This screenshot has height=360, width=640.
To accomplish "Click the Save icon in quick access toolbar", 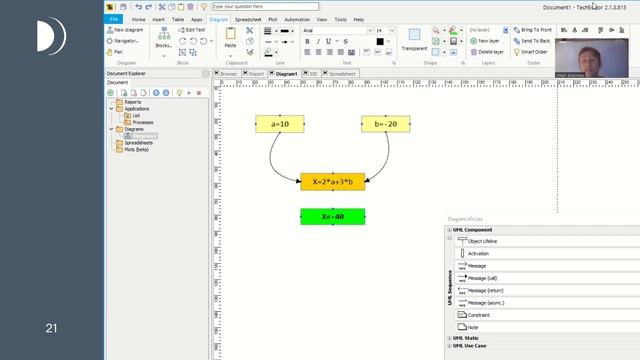I will (x=123, y=7).
